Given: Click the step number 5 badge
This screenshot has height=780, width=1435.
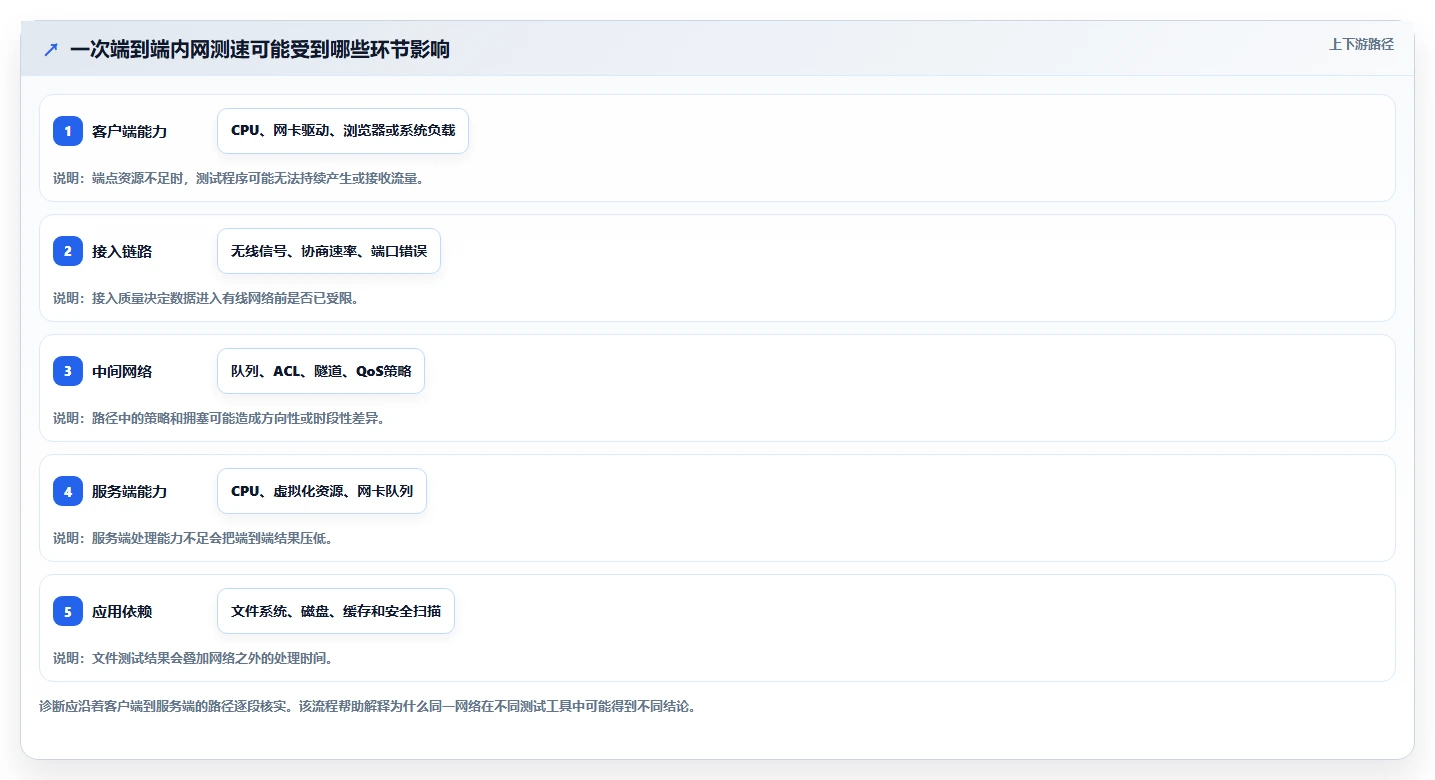Looking at the screenshot, I should 68,611.
